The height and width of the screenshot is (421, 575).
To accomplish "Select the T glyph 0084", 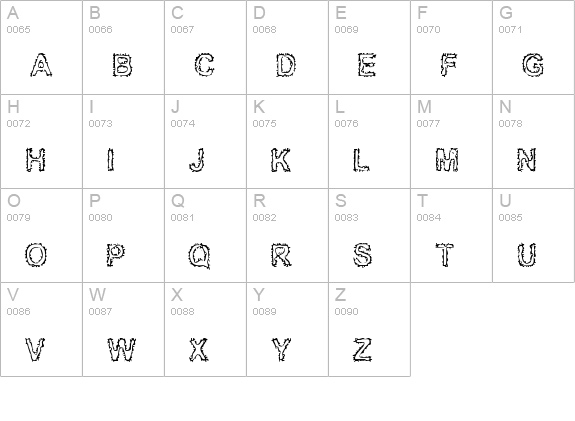I will tap(445, 254).
